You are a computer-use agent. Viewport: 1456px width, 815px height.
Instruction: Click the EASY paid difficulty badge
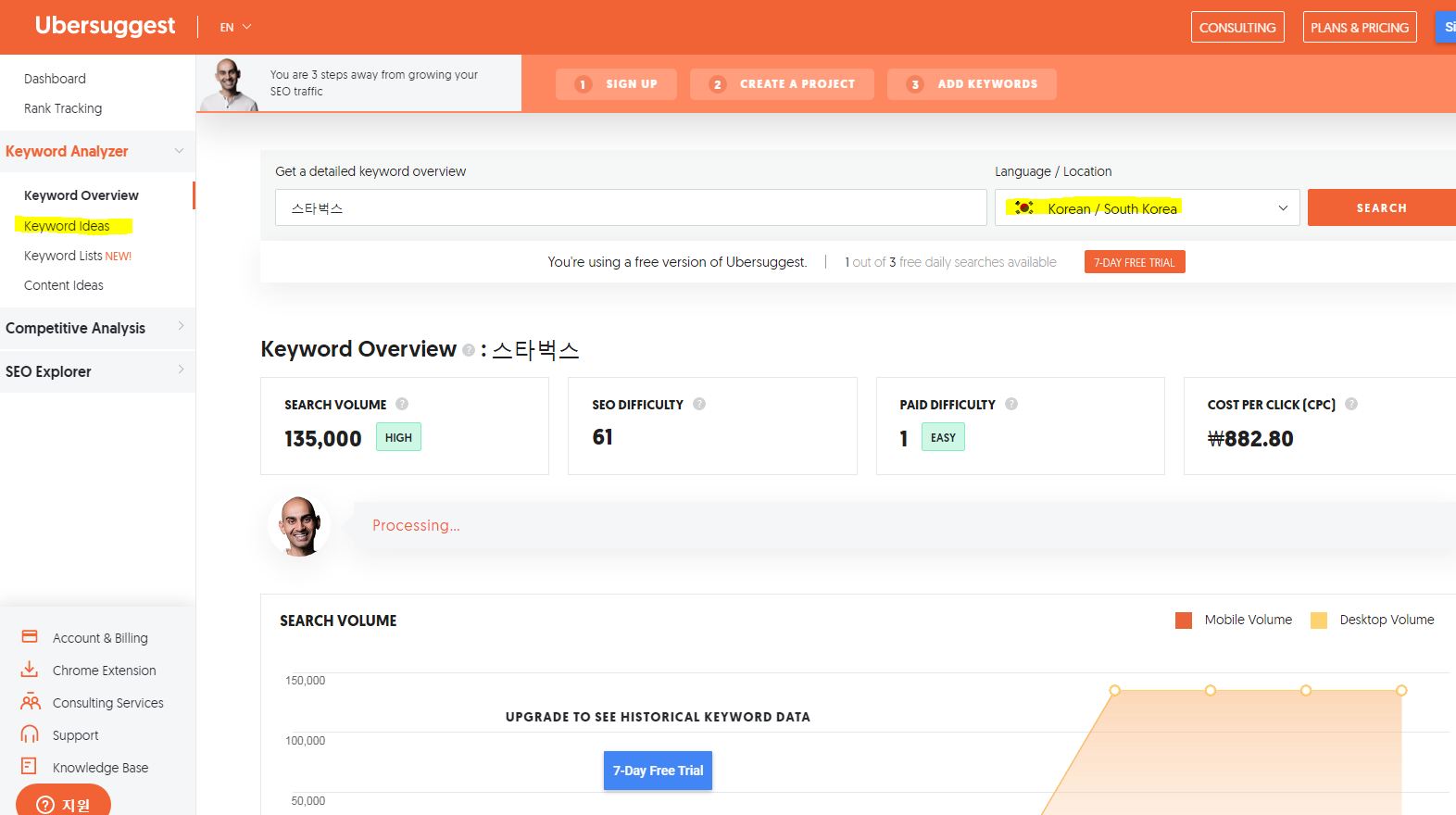point(943,437)
